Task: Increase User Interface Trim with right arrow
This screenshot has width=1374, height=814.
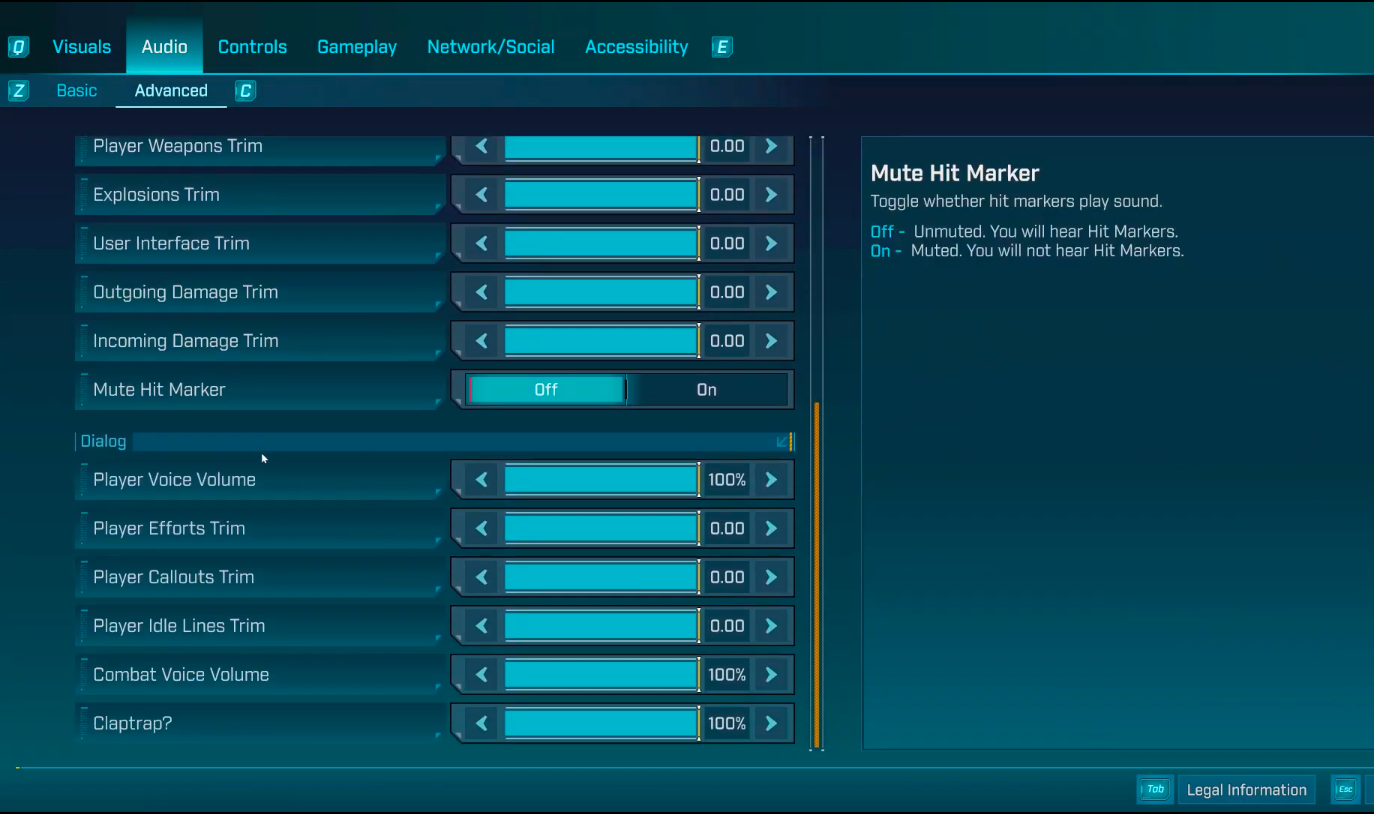Action: coord(771,243)
